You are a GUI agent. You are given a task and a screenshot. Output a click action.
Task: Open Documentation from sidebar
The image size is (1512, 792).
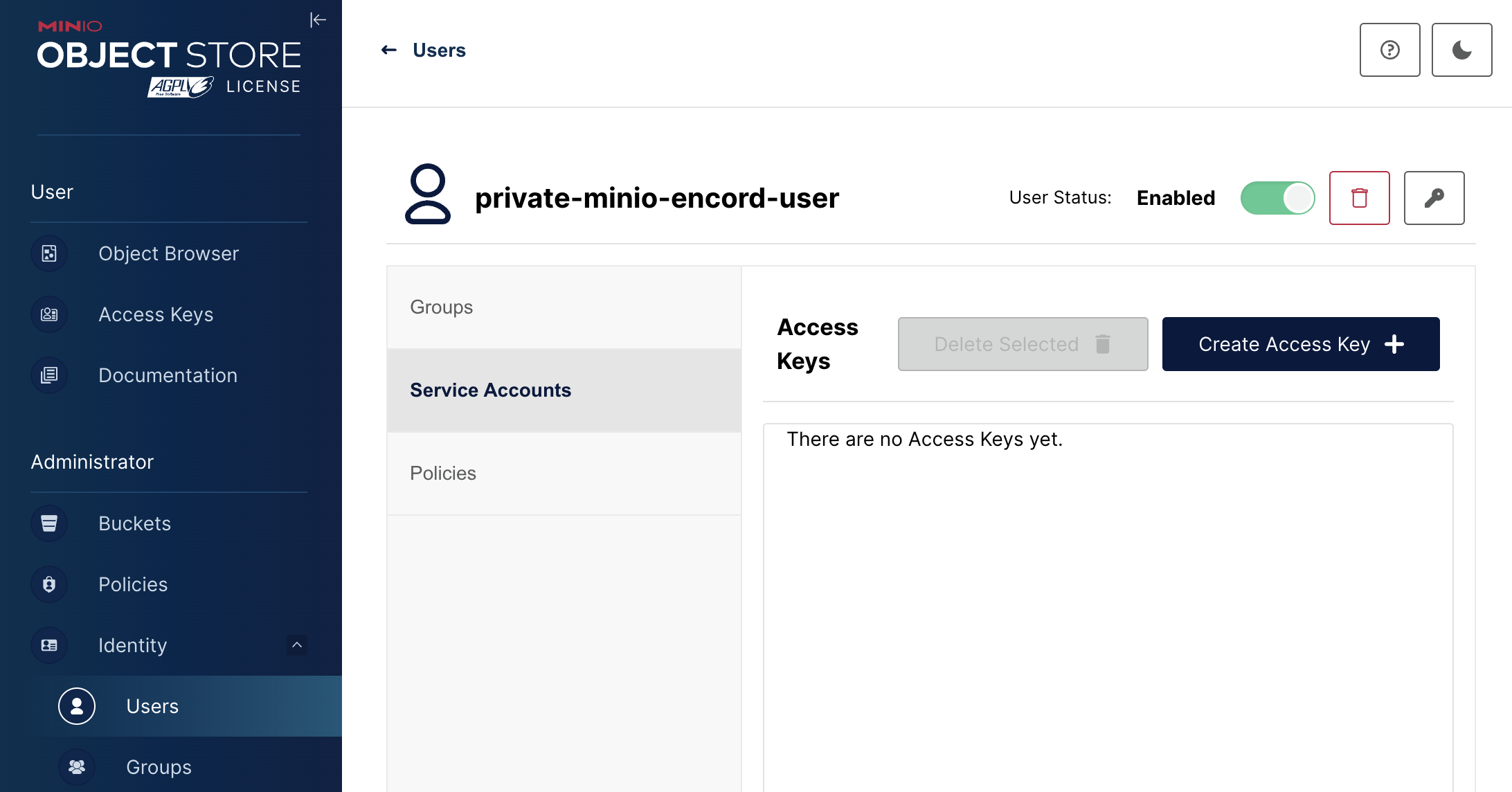169,375
